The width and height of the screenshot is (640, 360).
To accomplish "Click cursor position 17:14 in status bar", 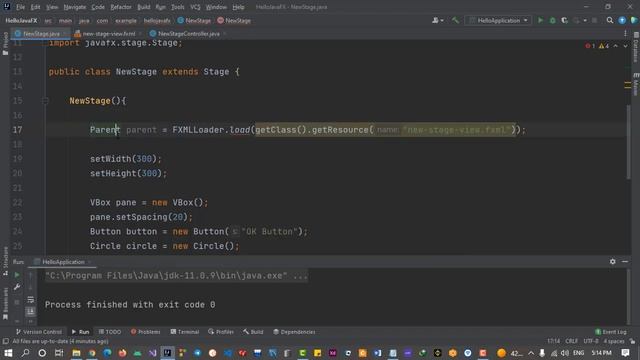I will coord(553,341).
